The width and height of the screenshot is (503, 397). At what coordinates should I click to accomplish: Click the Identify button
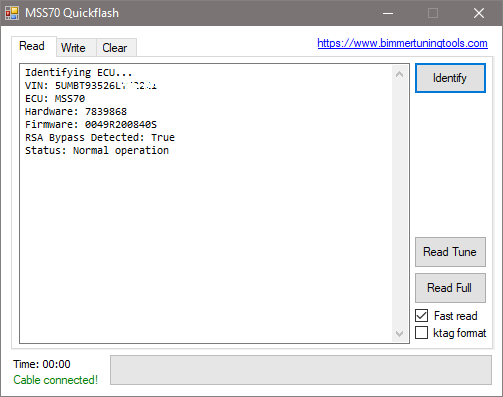click(450, 78)
